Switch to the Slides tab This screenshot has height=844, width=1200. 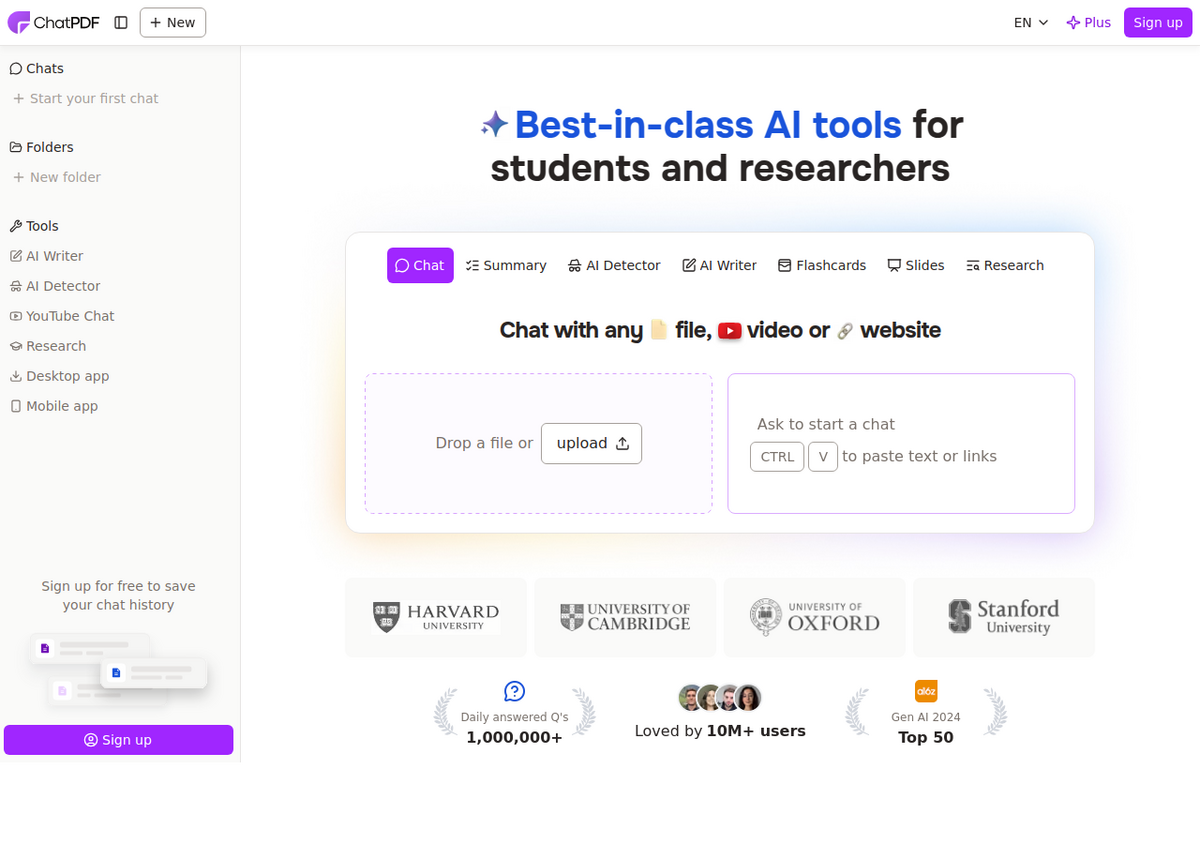pyautogui.click(x=916, y=265)
